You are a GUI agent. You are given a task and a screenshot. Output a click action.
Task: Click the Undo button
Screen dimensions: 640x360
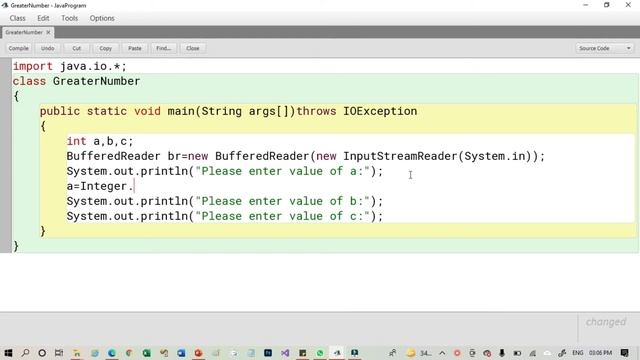coord(47,48)
